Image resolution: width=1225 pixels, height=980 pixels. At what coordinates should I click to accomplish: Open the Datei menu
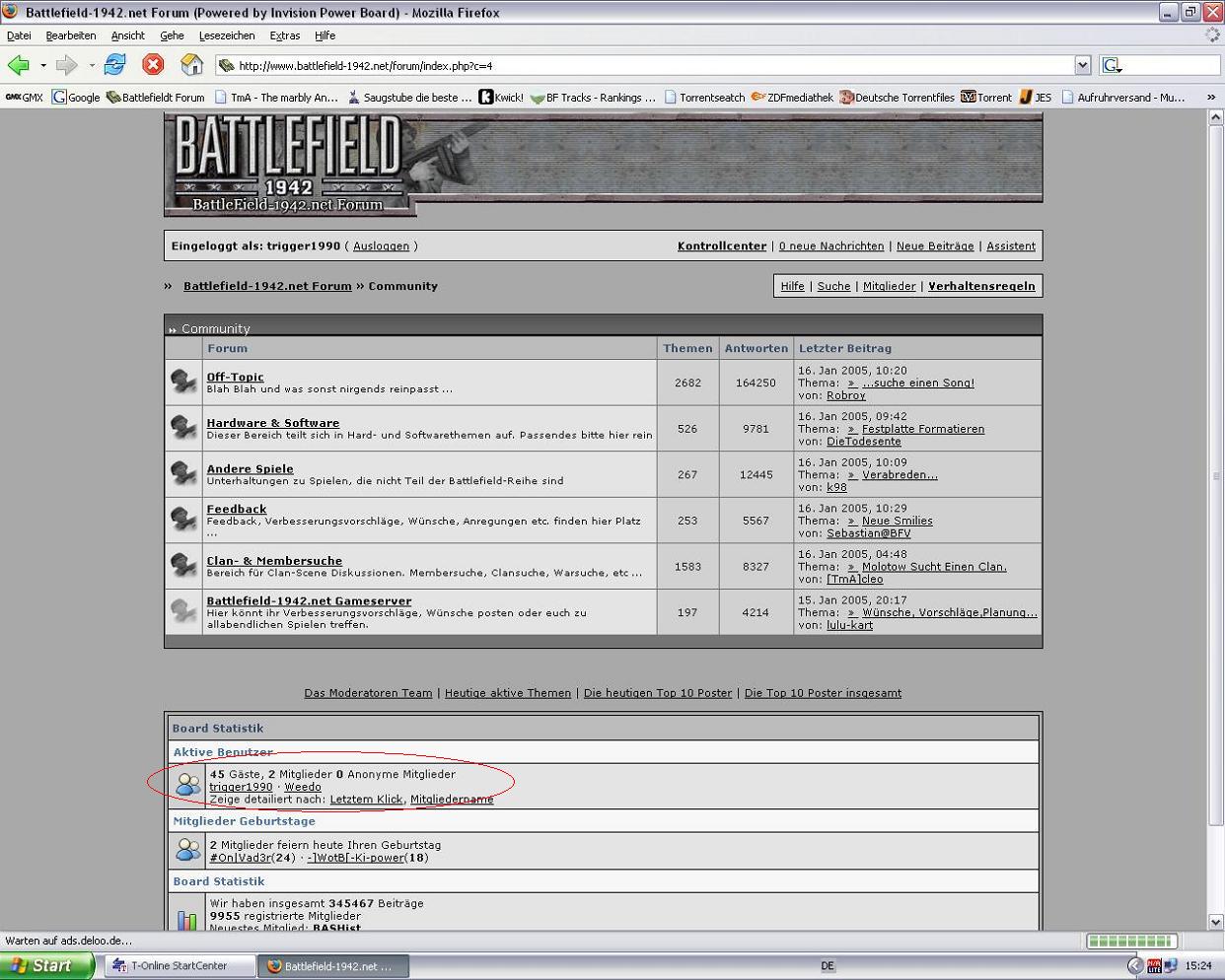pos(19,35)
